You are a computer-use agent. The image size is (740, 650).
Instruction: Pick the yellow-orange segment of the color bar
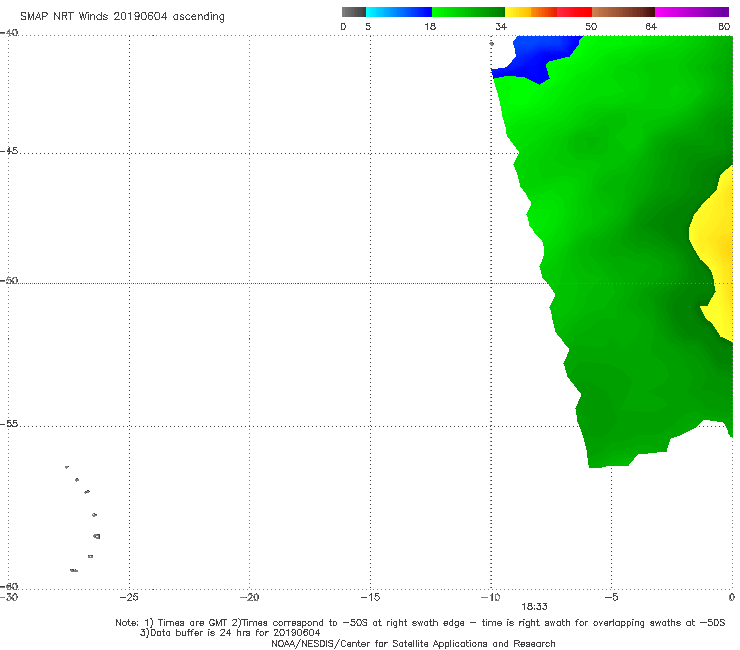(531, 12)
